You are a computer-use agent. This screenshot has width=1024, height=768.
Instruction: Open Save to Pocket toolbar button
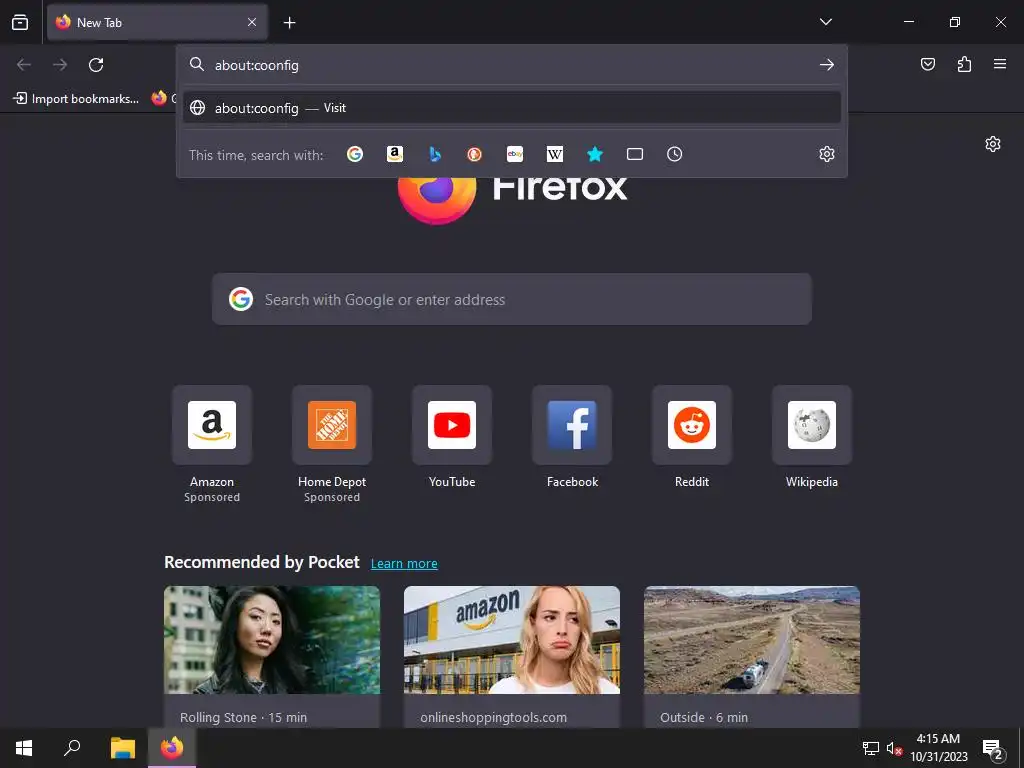(x=927, y=64)
